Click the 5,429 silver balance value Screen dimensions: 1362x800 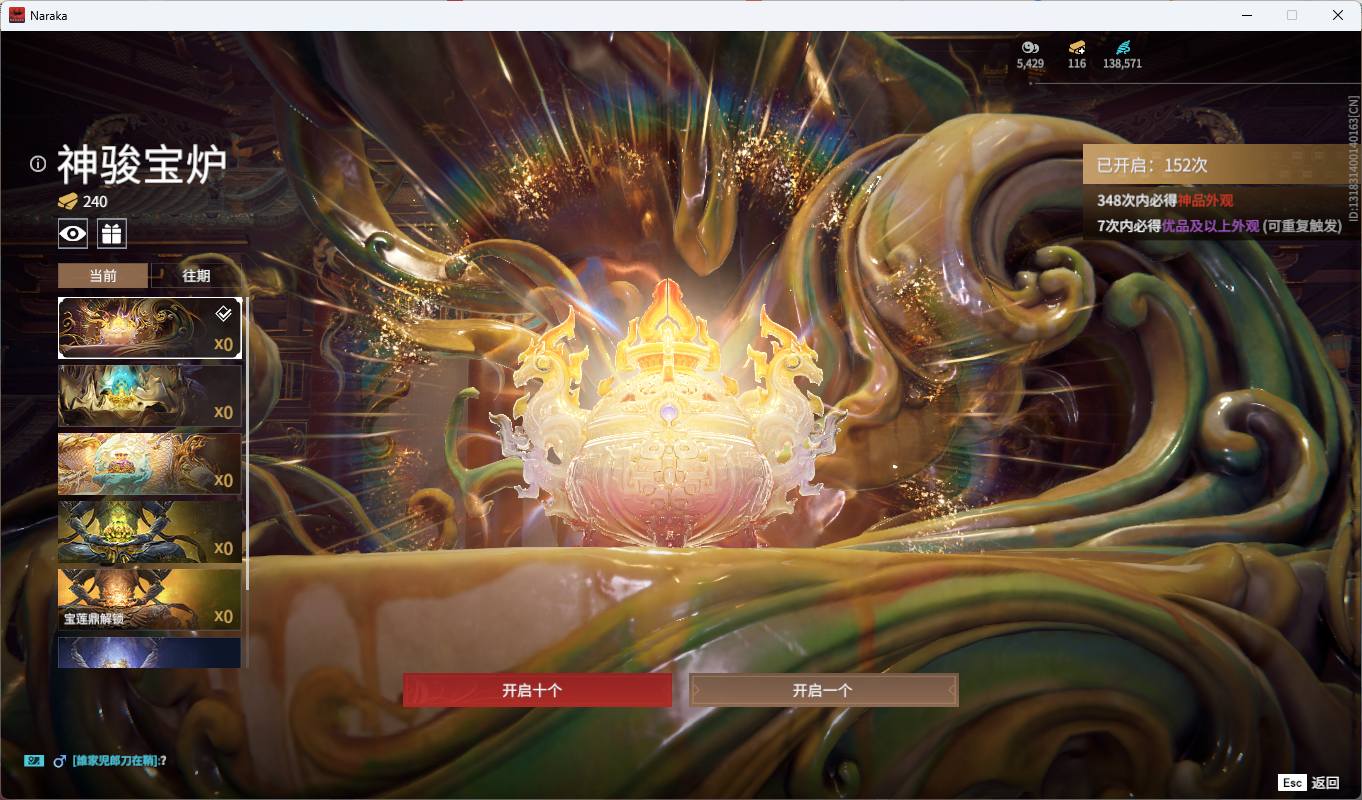point(1030,63)
